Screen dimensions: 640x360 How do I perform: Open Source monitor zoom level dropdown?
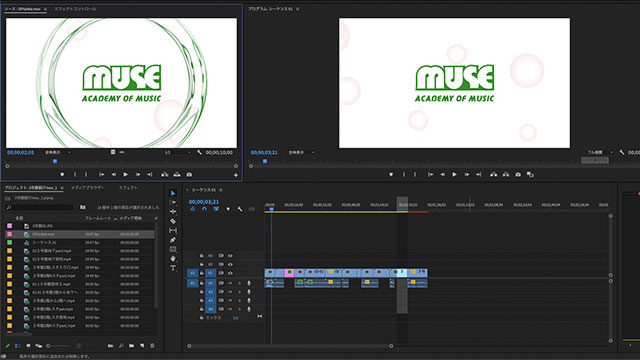click(58, 153)
